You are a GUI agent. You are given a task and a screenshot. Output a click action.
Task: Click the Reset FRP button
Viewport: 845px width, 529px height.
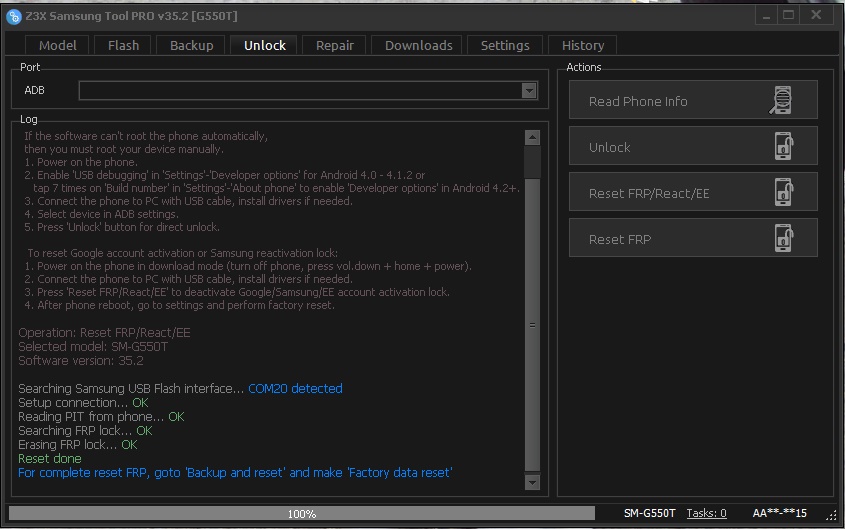point(693,238)
